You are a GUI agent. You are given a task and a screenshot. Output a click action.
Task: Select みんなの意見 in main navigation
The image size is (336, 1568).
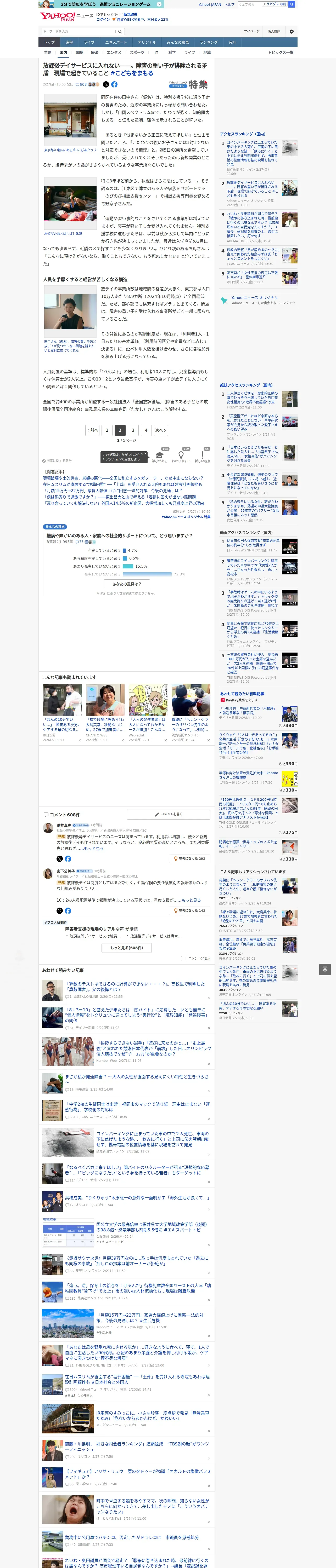click(177, 43)
